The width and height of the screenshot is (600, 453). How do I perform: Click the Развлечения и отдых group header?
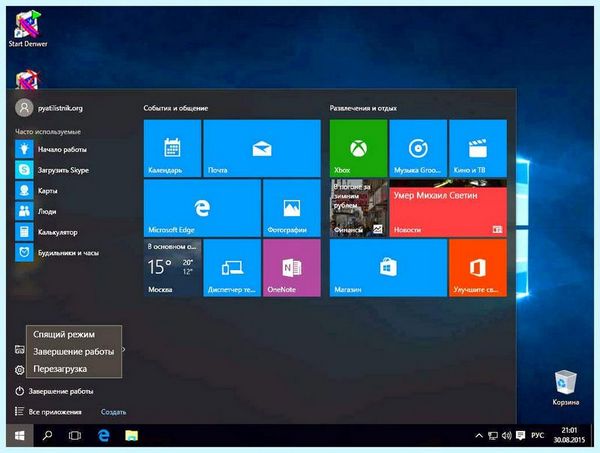[x=363, y=108]
